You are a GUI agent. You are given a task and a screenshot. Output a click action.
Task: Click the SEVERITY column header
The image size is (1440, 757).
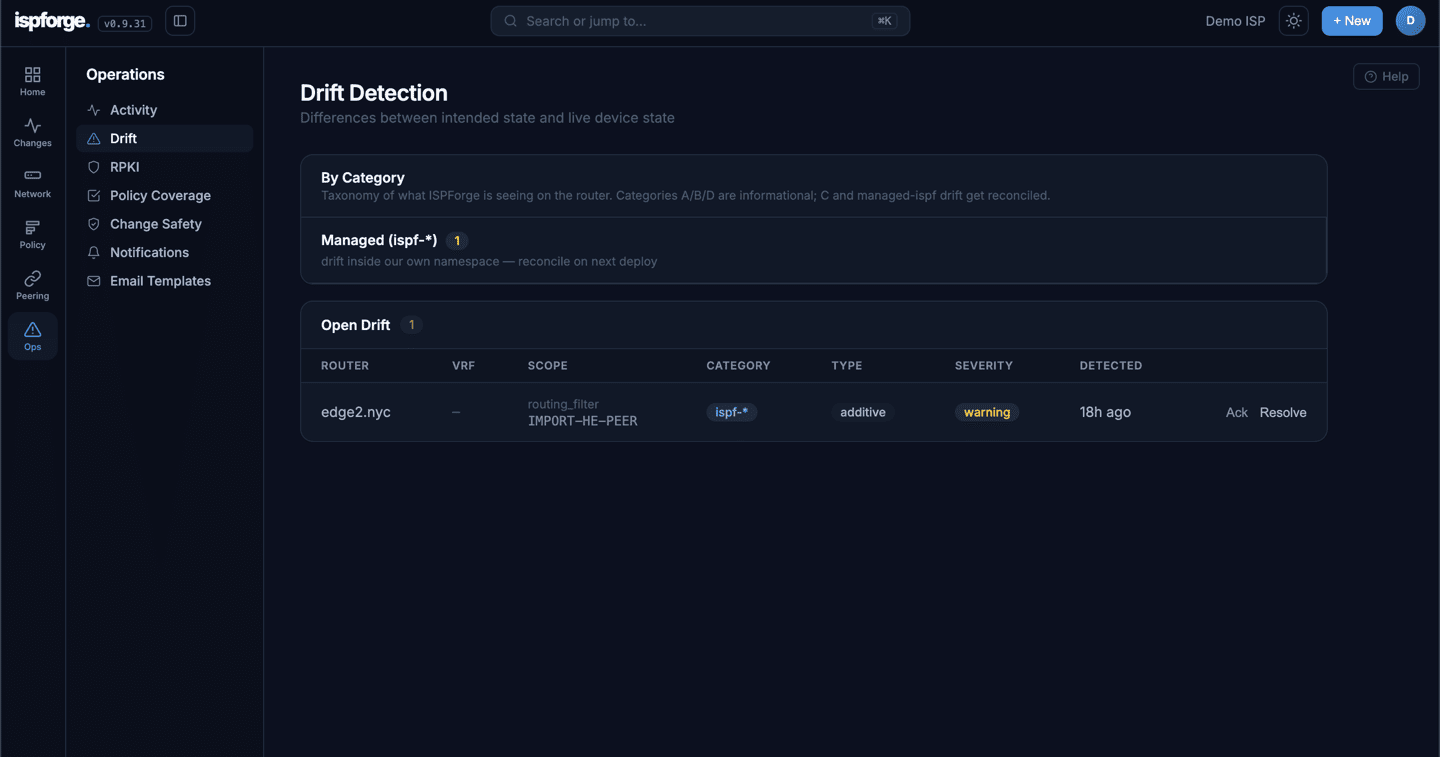click(984, 366)
